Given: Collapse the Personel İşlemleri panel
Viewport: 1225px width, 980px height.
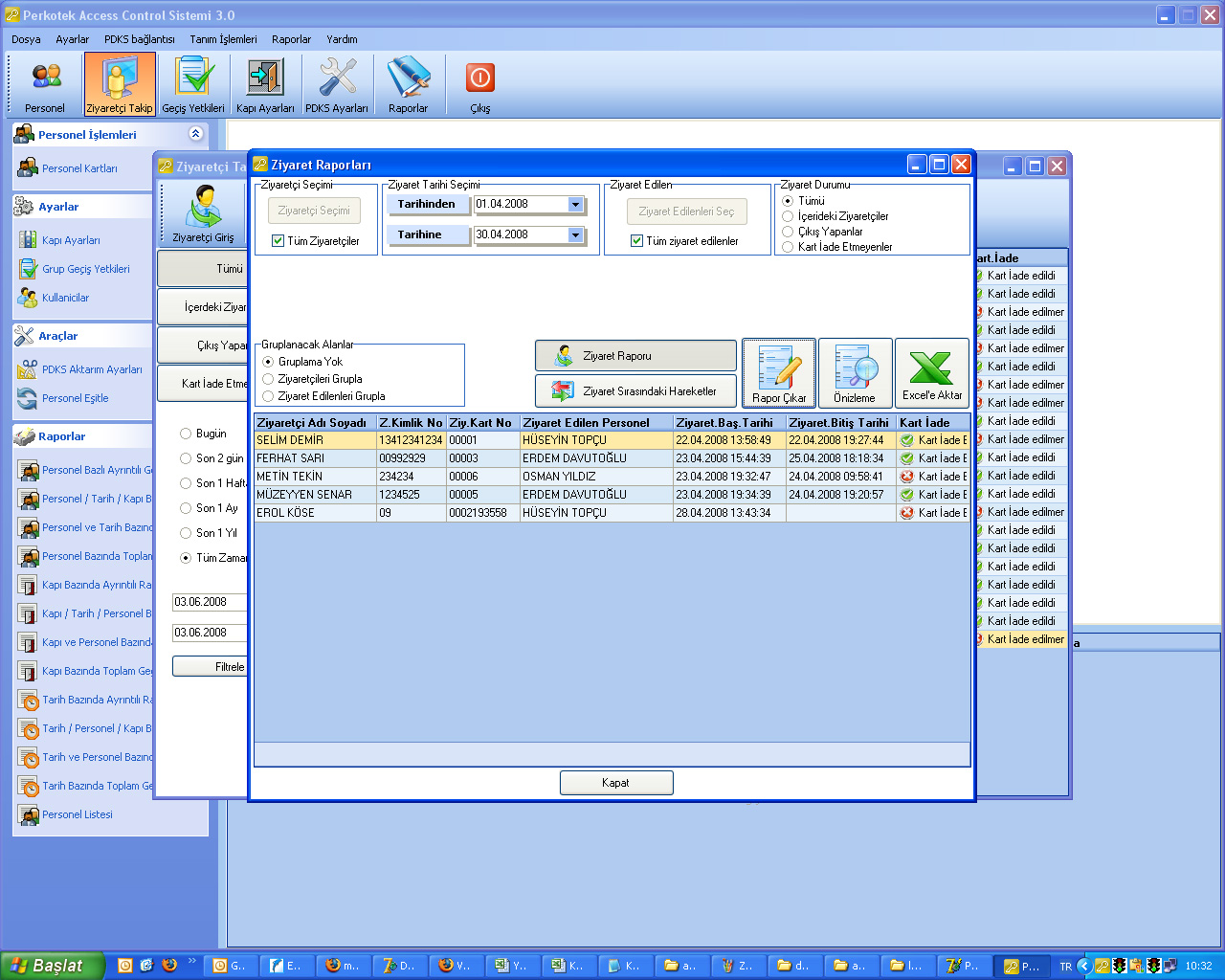Looking at the screenshot, I should point(195,134).
